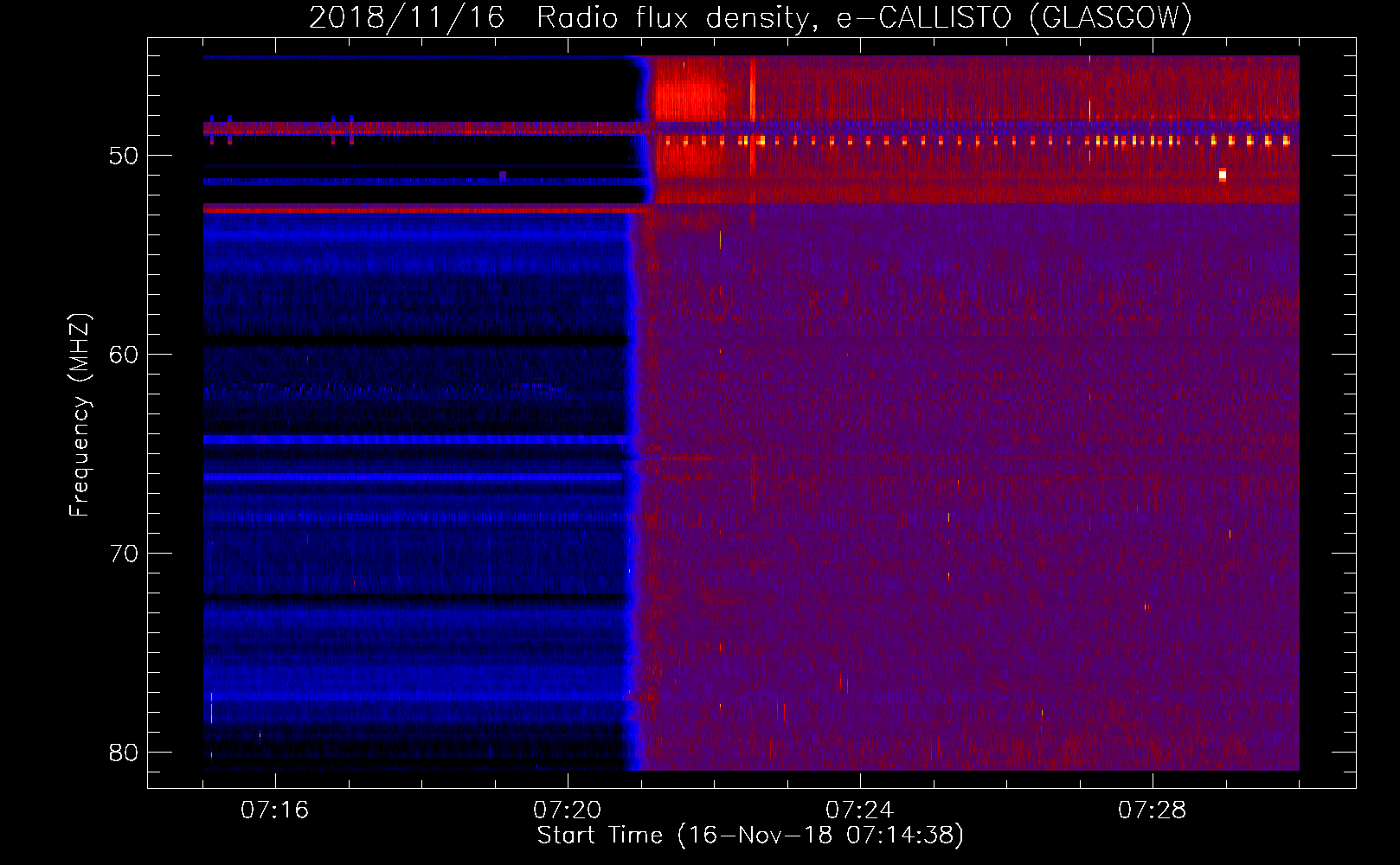Click the time tick label "07:24"

860,811
